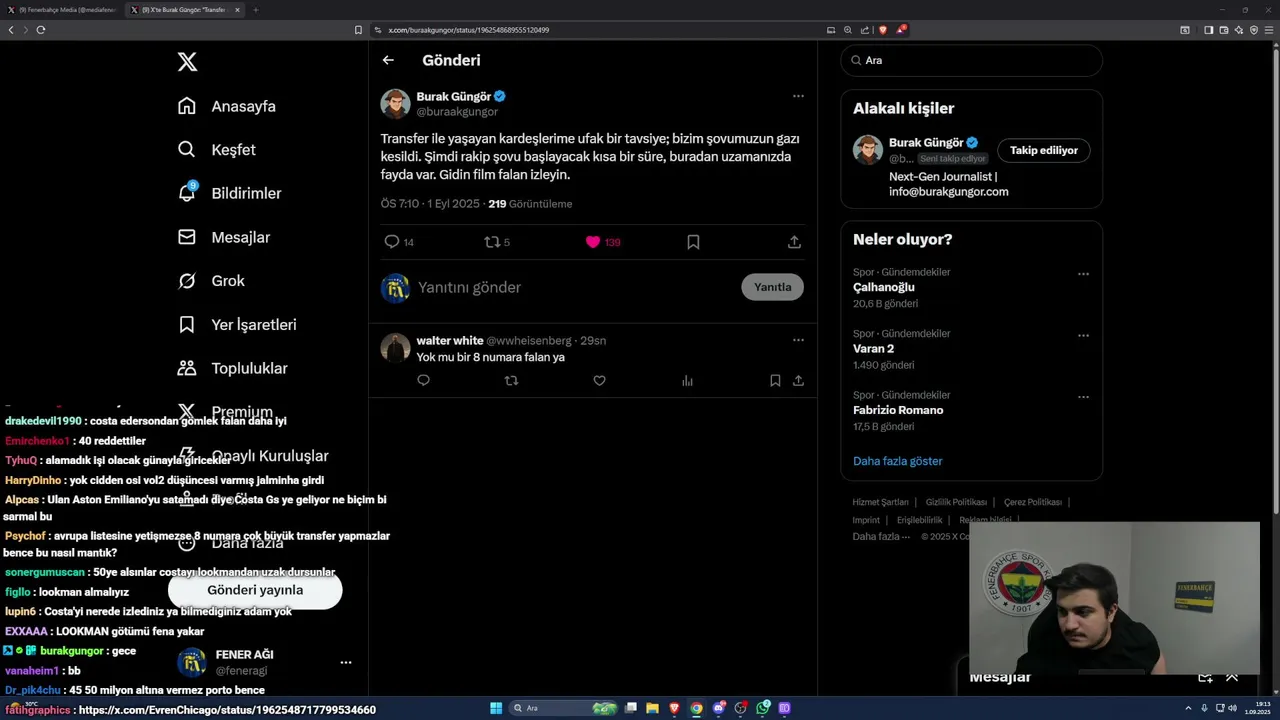The width and height of the screenshot is (1280, 720).
Task: Click the share icon in address bar
Action: click(x=865, y=30)
